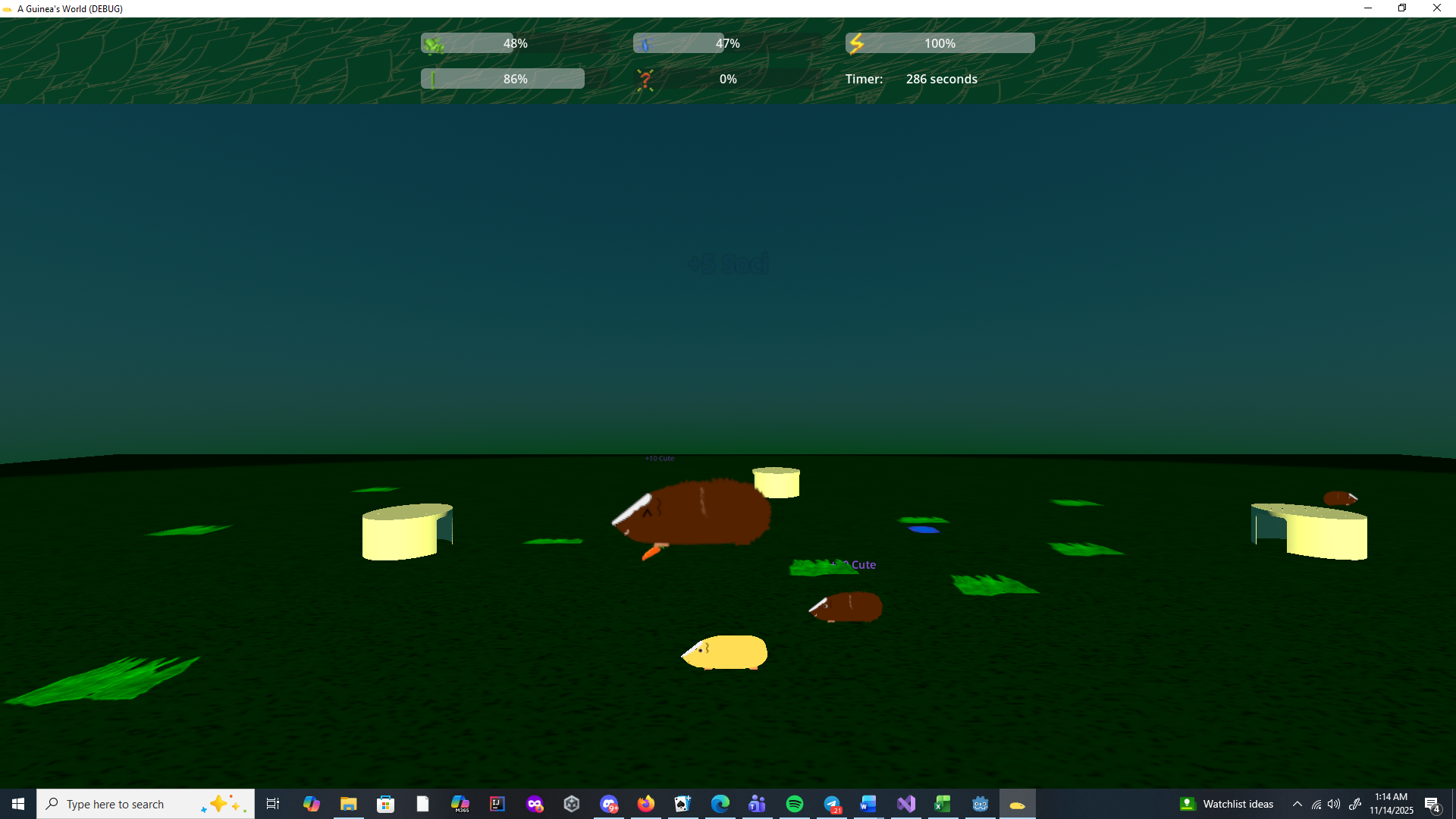Viewport: 1456px width, 819px height.
Task: Click the small brown guinea pig near the center
Action: click(849, 607)
